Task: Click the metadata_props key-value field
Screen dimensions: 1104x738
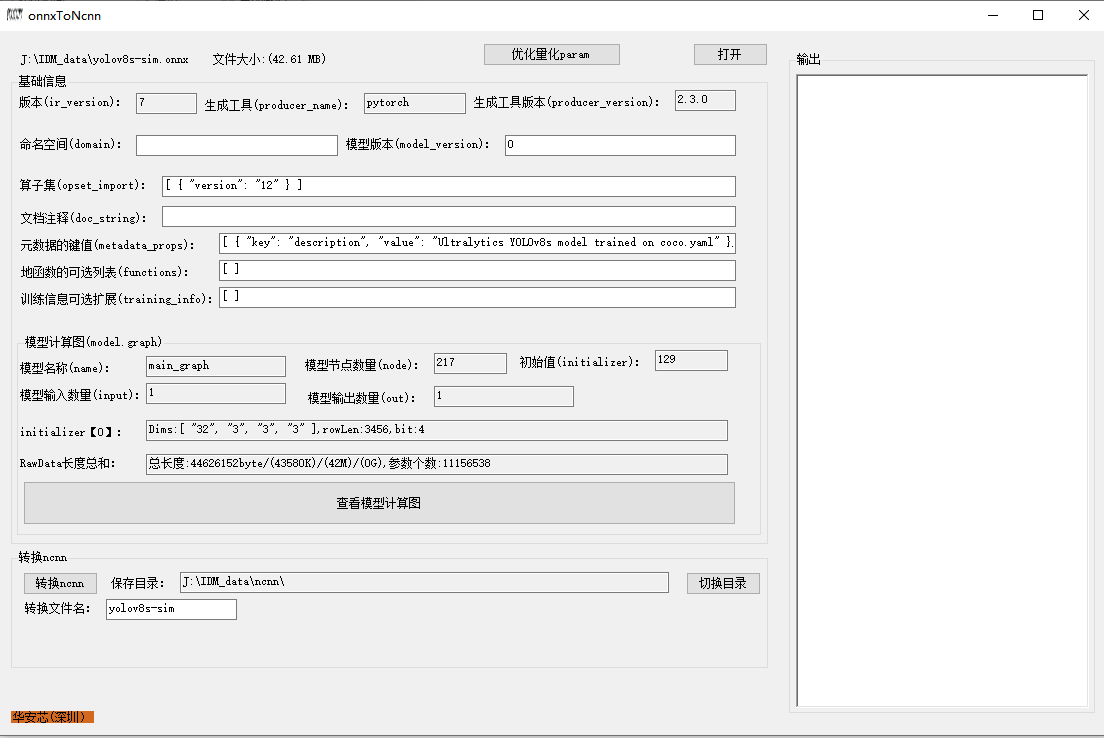Action: pyautogui.click(x=477, y=243)
